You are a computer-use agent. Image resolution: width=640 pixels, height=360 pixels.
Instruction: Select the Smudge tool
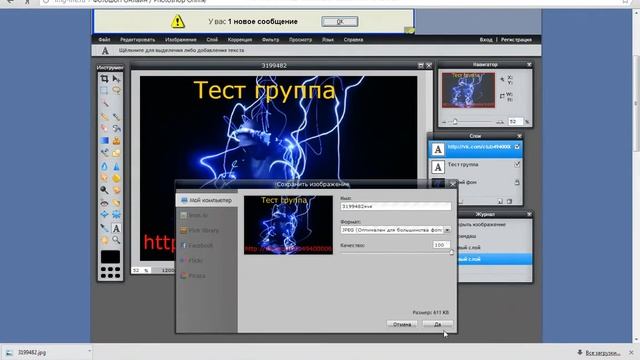coord(104,178)
